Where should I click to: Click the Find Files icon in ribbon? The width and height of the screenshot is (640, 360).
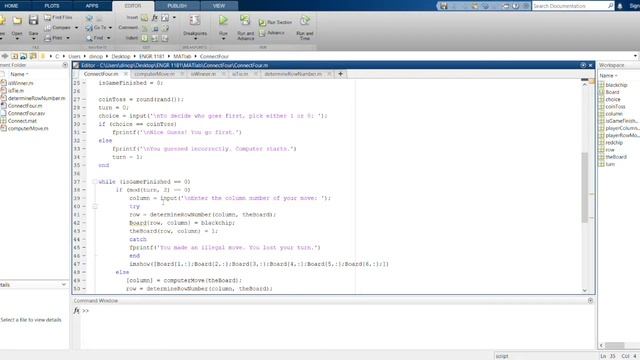coord(48,18)
